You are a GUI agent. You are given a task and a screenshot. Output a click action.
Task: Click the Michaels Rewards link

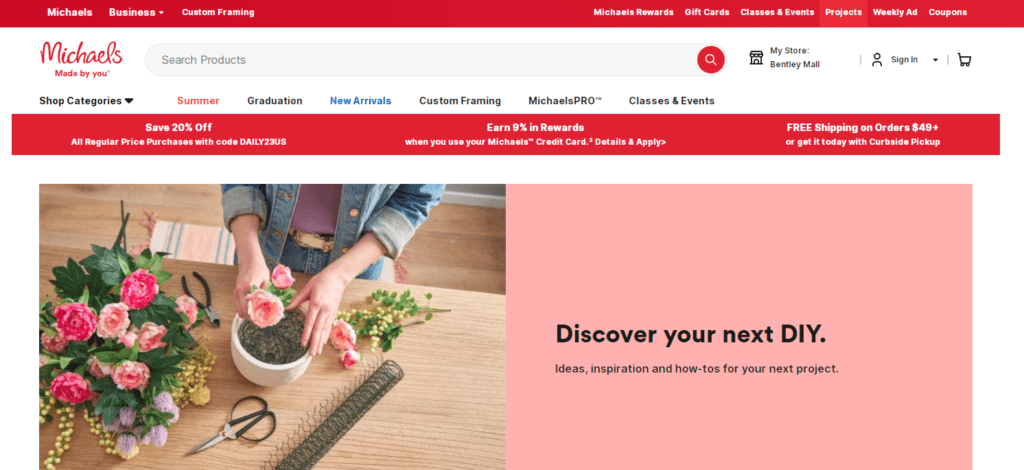point(633,12)
